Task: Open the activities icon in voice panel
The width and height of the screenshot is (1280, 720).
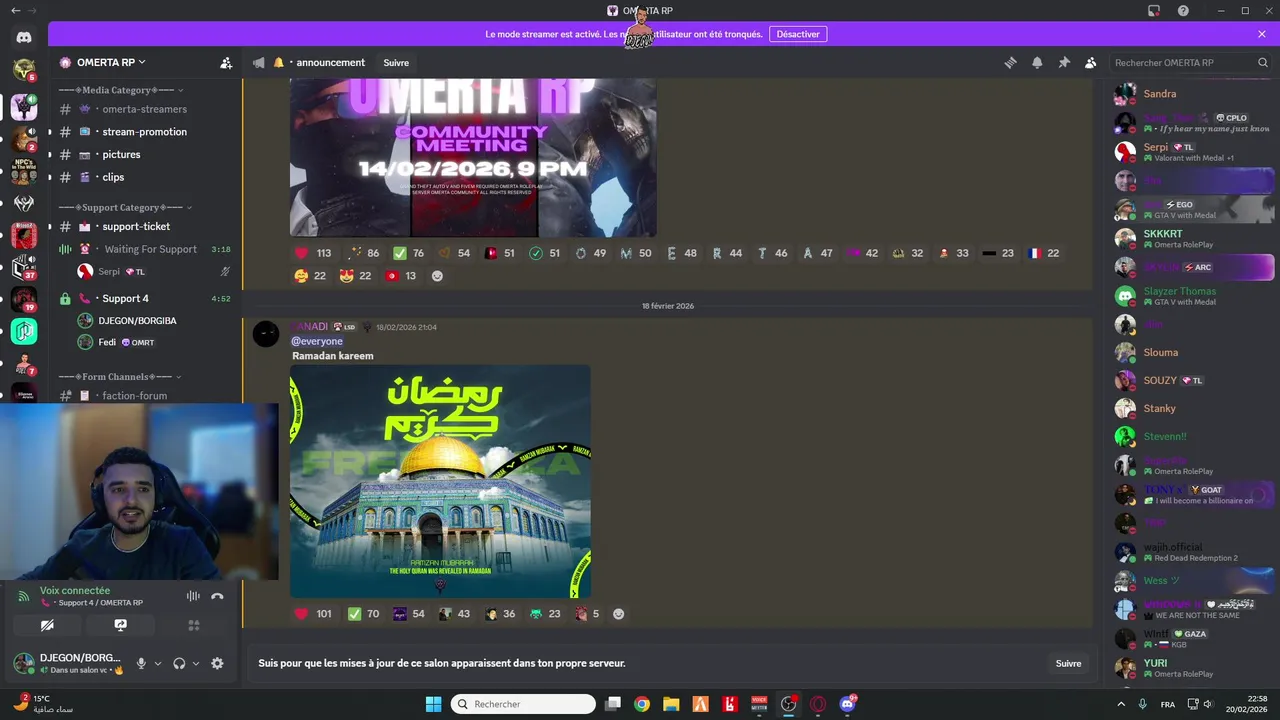Action: point(194,625)
